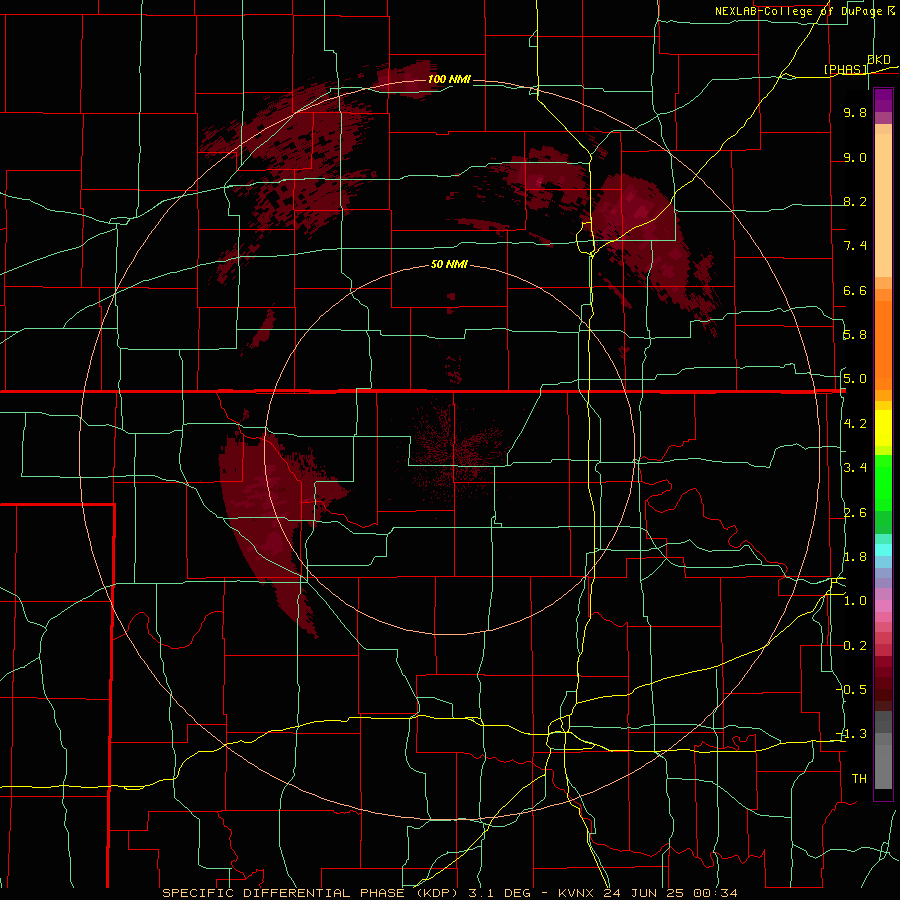This screenshot has height=900, width=900.
Task: Click the 5.8 value on color scale
Action: (x=855, y=335)
